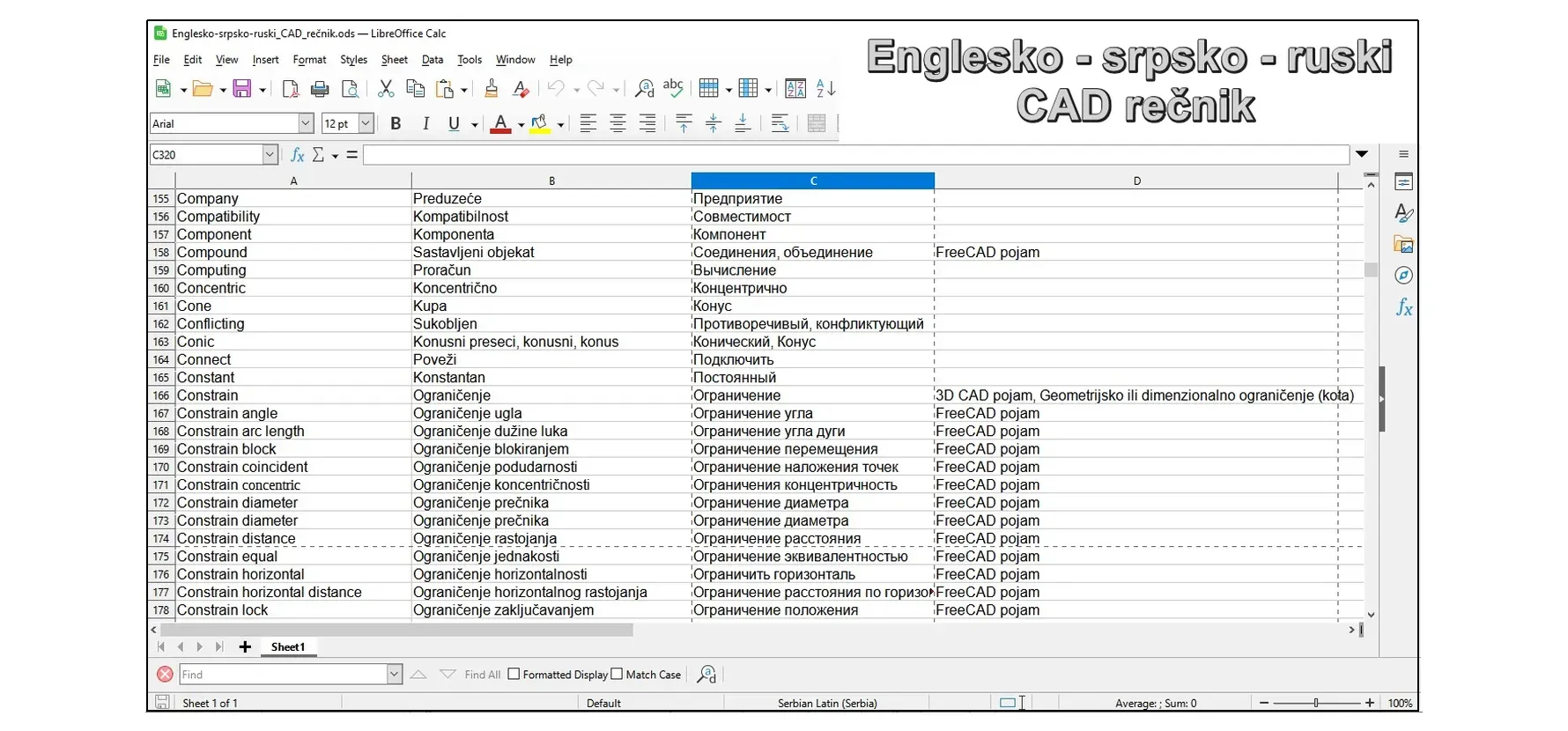Expand the Name Box C320 dropdown
Screen dimensions: 1568x731
tap(270, 155)
